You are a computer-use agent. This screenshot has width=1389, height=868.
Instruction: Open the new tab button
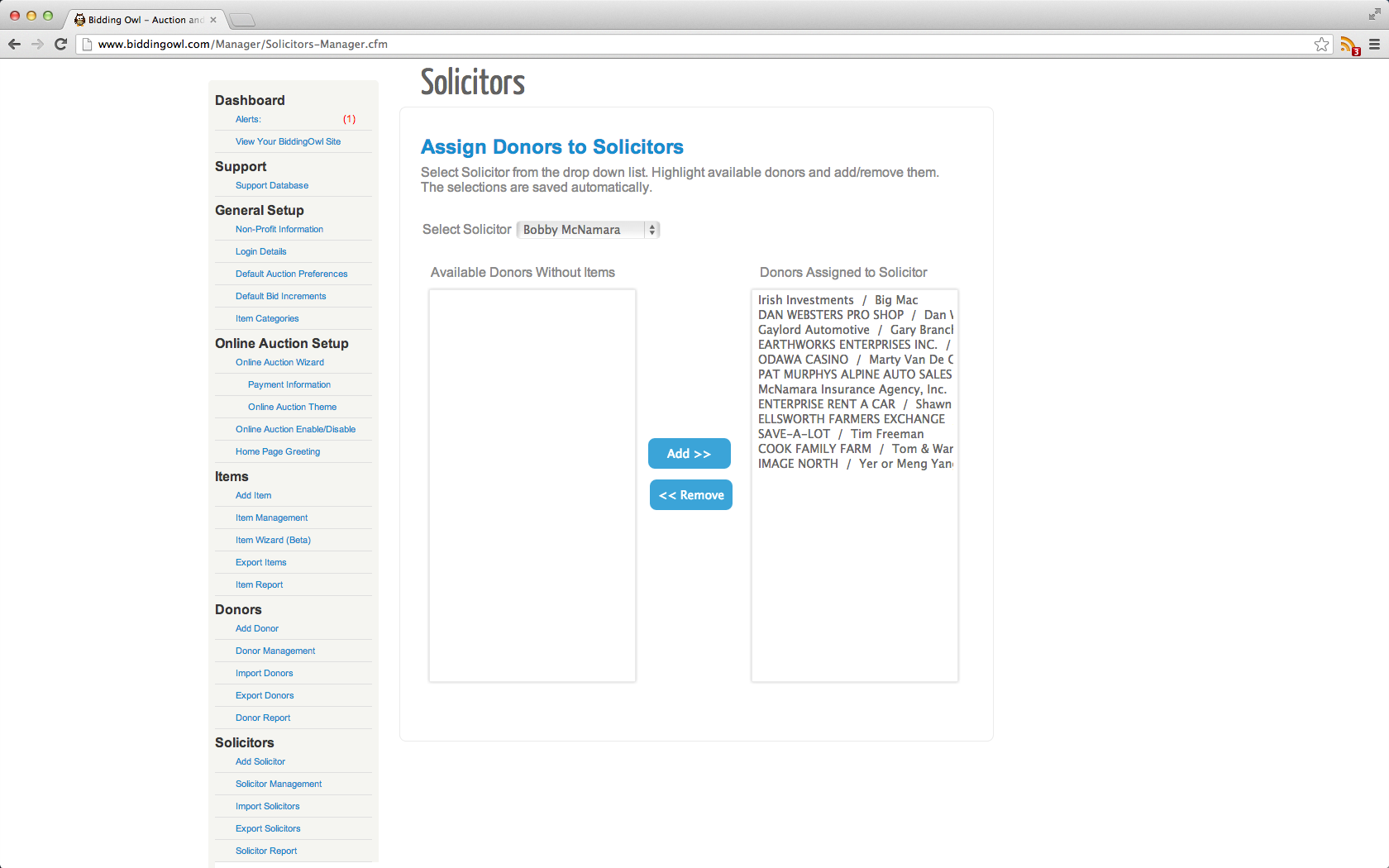241,20
